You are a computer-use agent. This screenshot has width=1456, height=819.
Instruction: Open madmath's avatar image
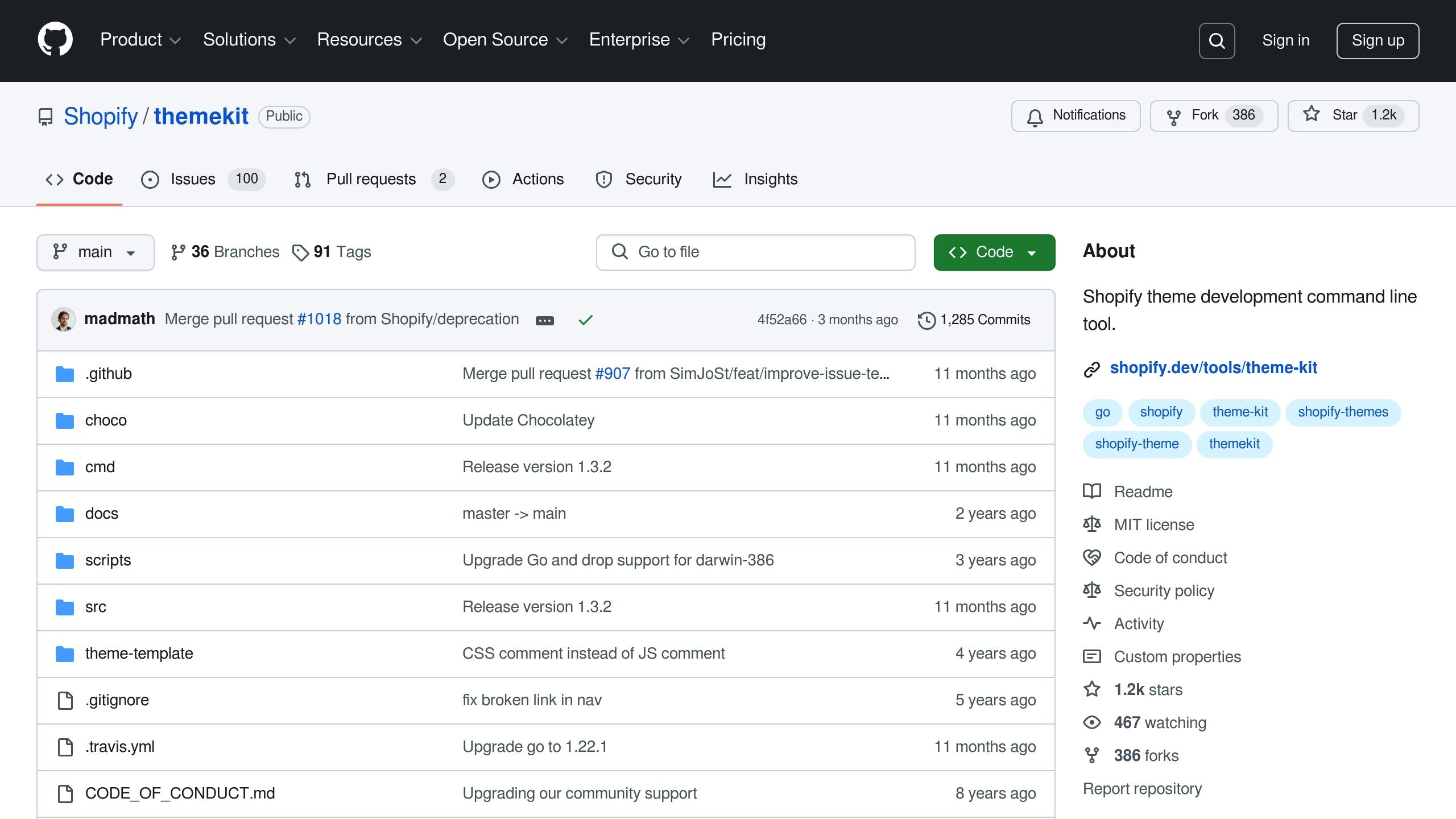(64, 320)
